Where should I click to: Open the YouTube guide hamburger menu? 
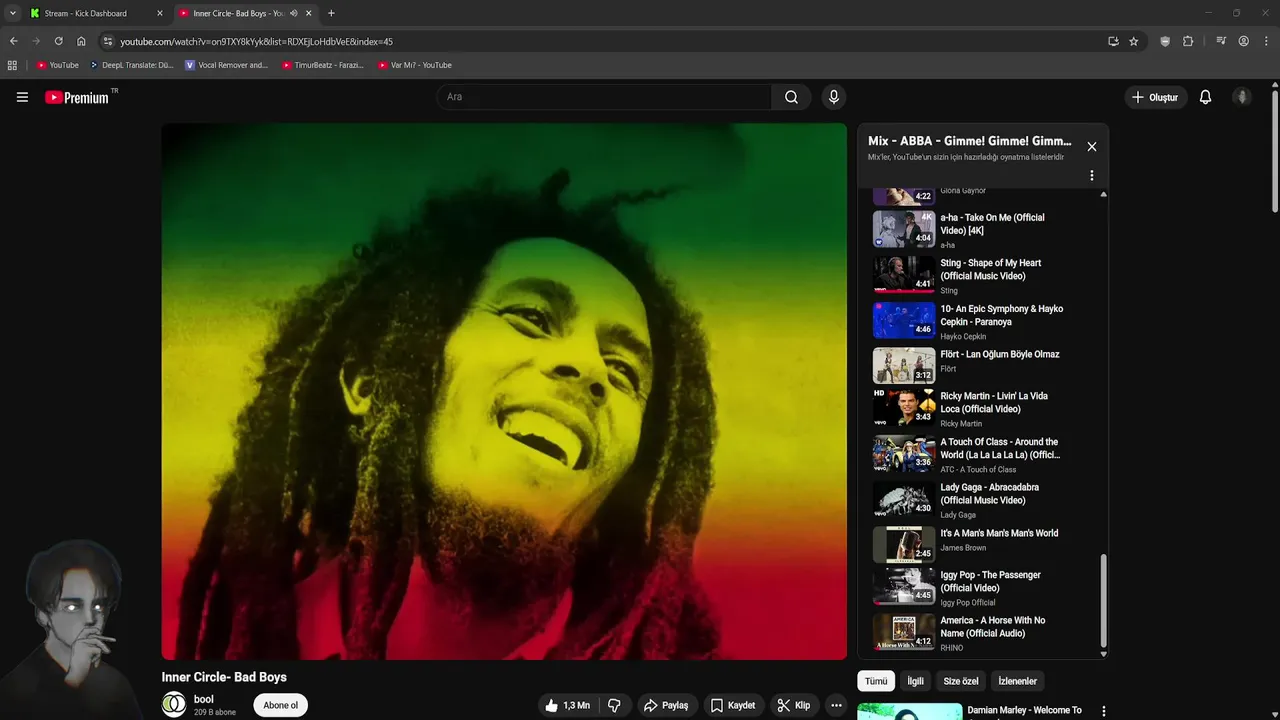click(22, 97)
